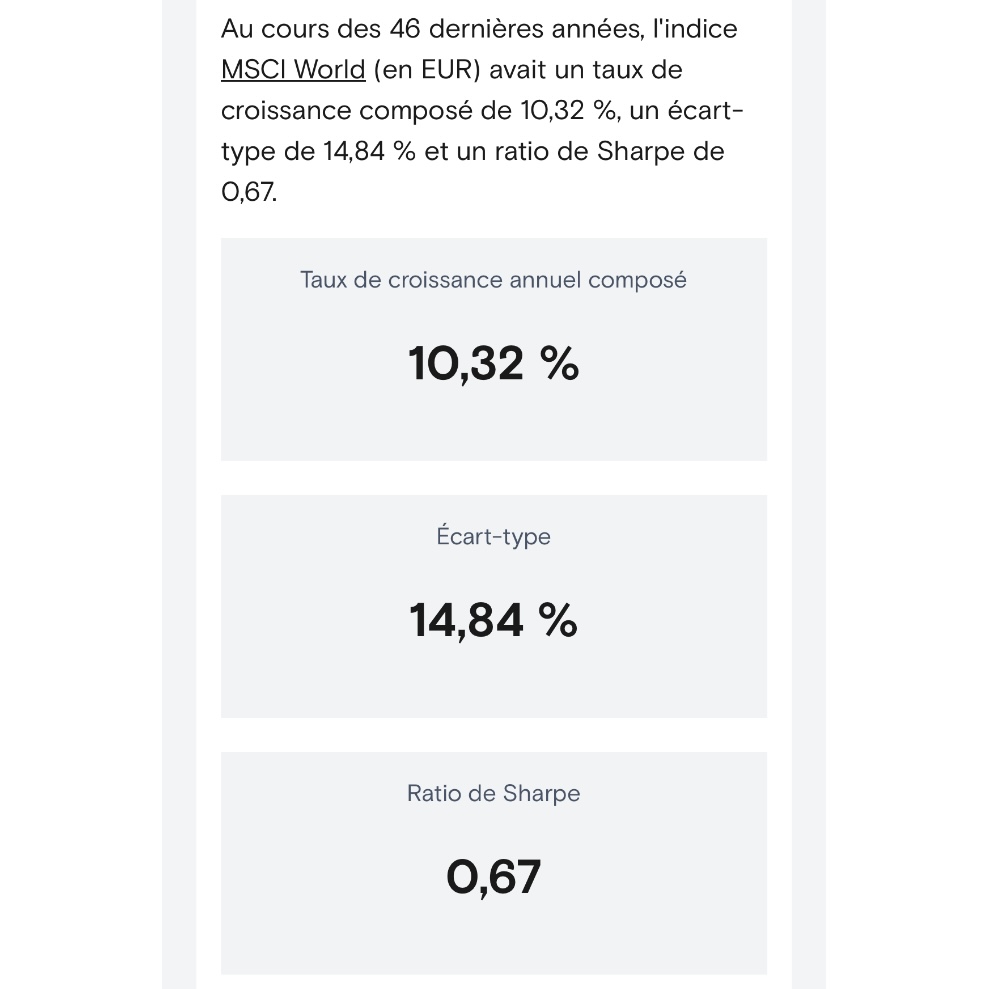The width and height of the screenshot is (989, 989).
Task: Click the white gap between the first two cards
Action: pos(493,478)
